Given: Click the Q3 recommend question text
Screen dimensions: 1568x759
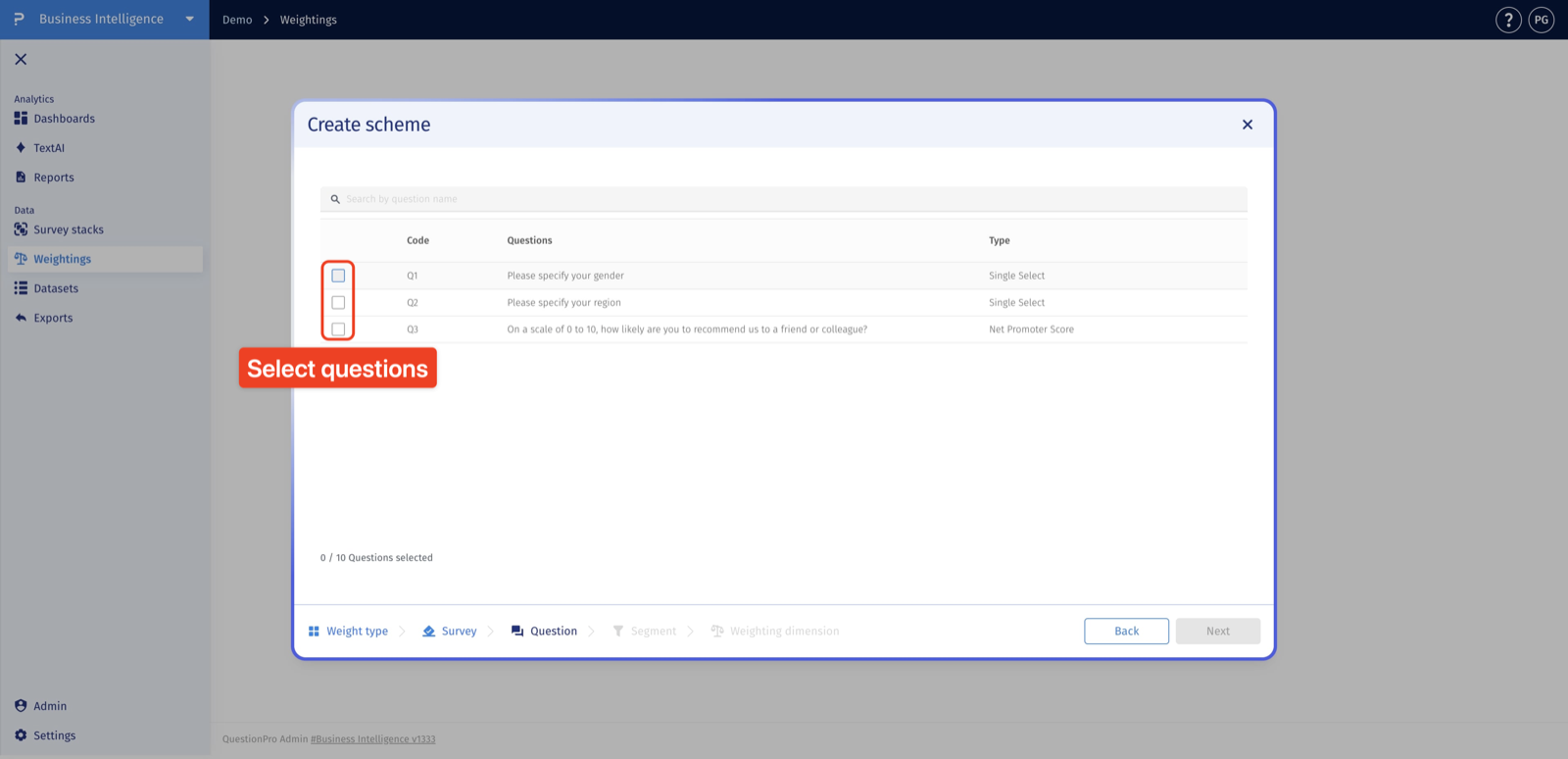Looking at the screenshot, I should 687,329.
